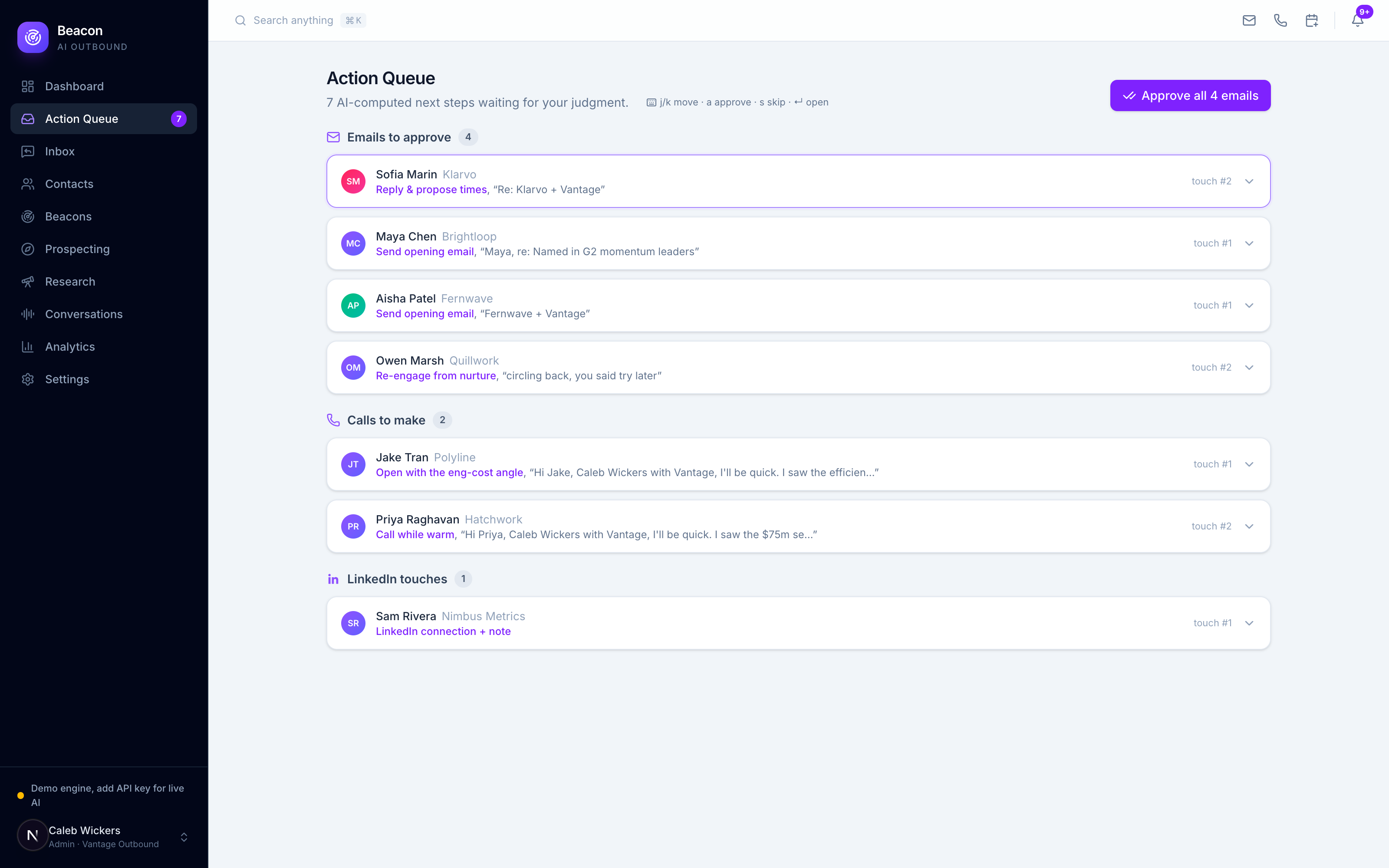Open Dashboard in the sidebar

tap(104, 86)
